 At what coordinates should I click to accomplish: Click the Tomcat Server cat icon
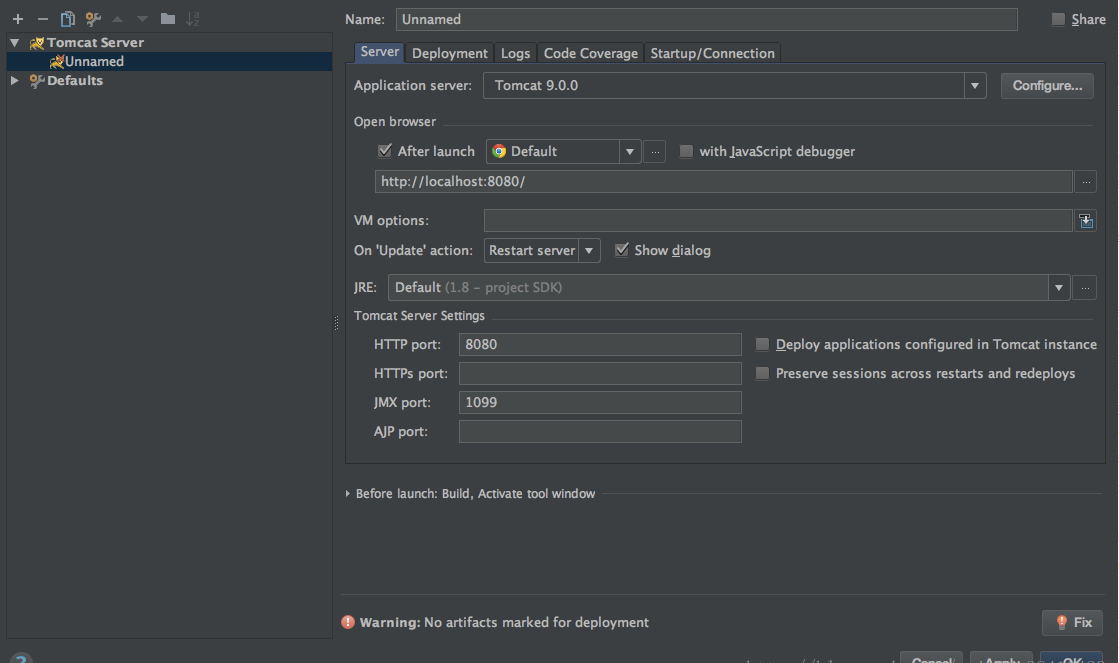(37, 43)
